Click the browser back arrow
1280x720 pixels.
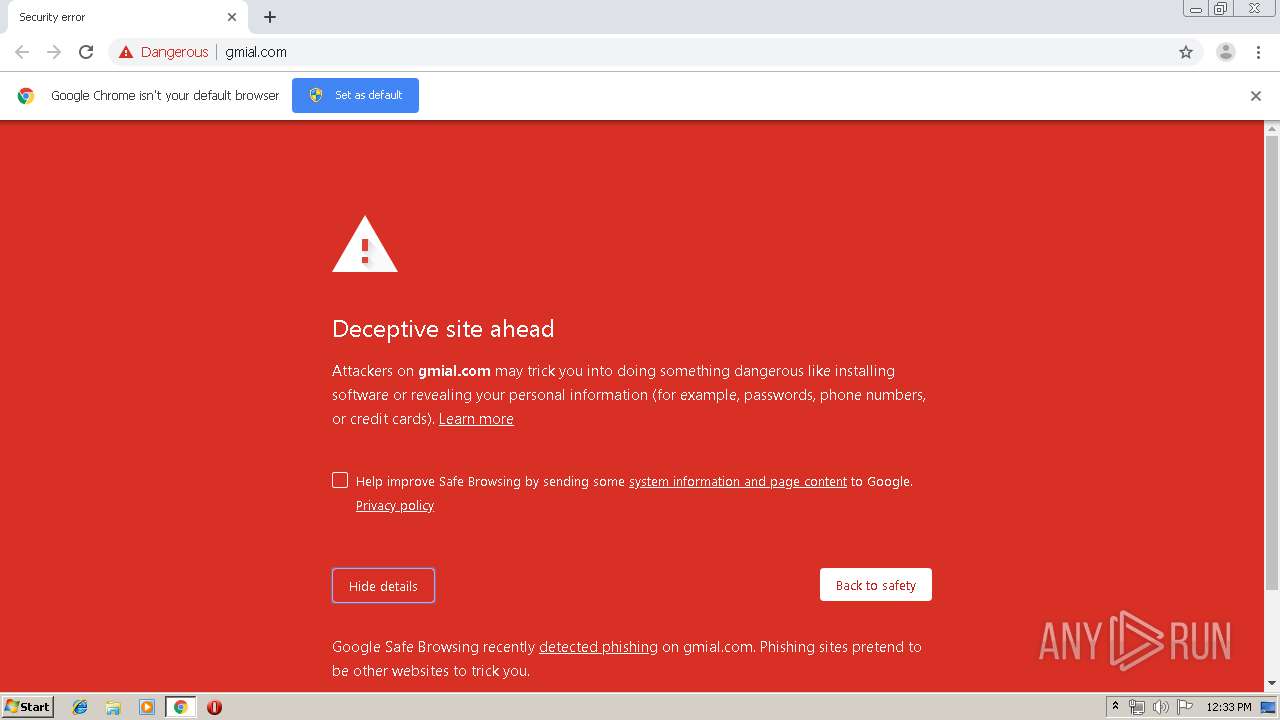pyautogui.click(x=22, y=52)
